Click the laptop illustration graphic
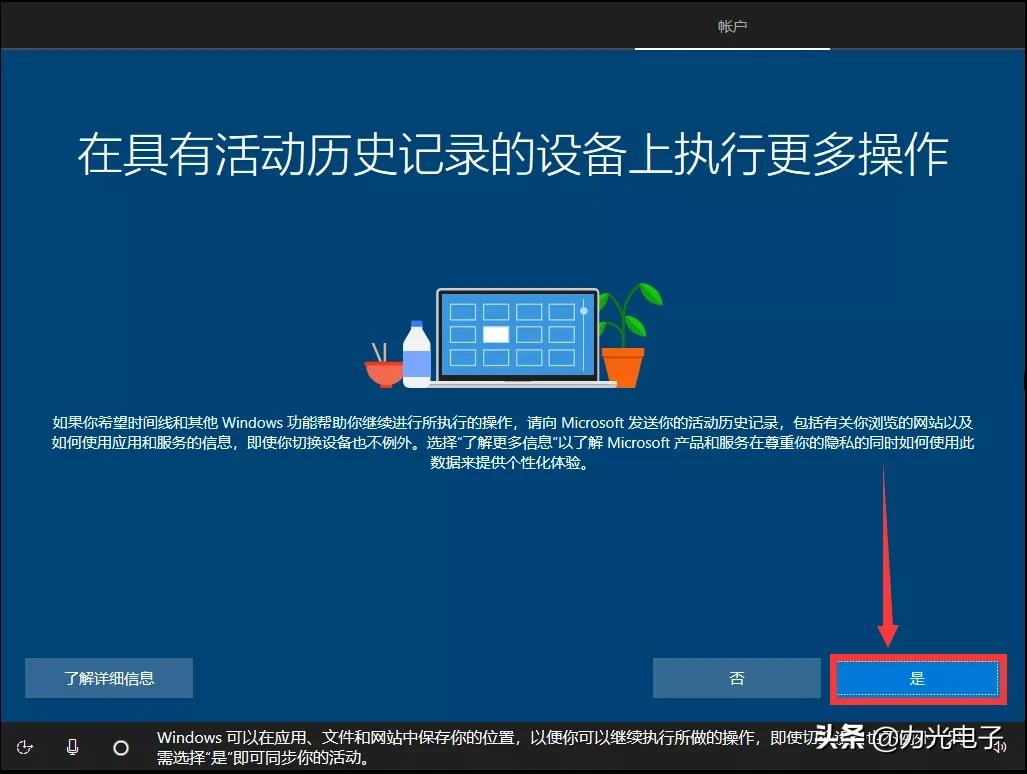 click(517, 335)
